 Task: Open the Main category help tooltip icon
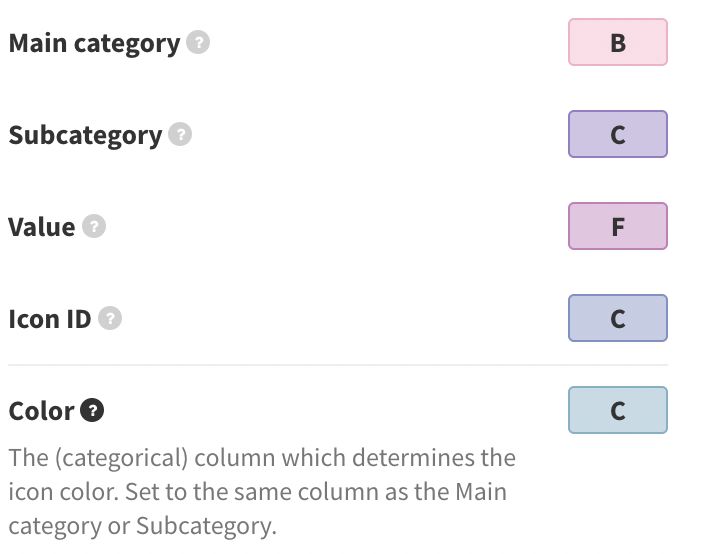click(x=198, y=43)
